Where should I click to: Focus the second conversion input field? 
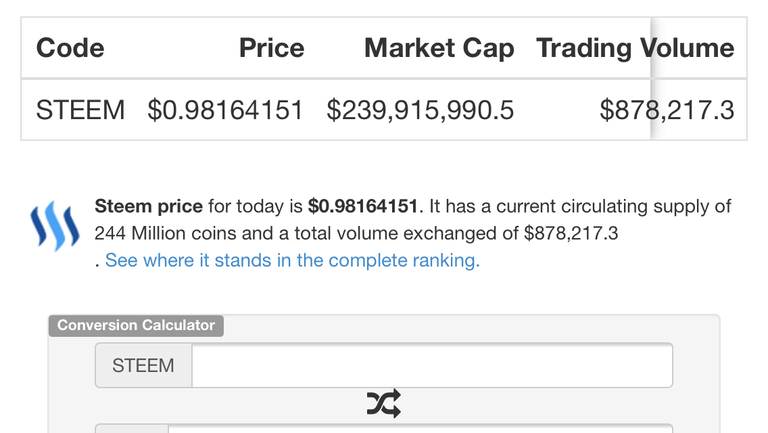tap(420, 429)
